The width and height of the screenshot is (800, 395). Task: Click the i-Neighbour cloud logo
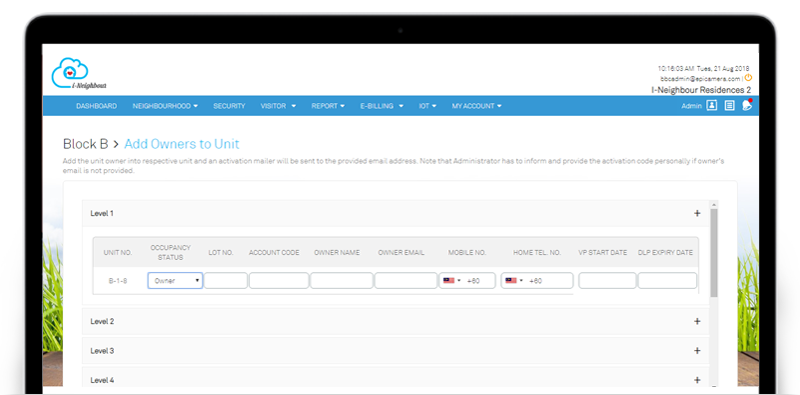pos(79,74)
